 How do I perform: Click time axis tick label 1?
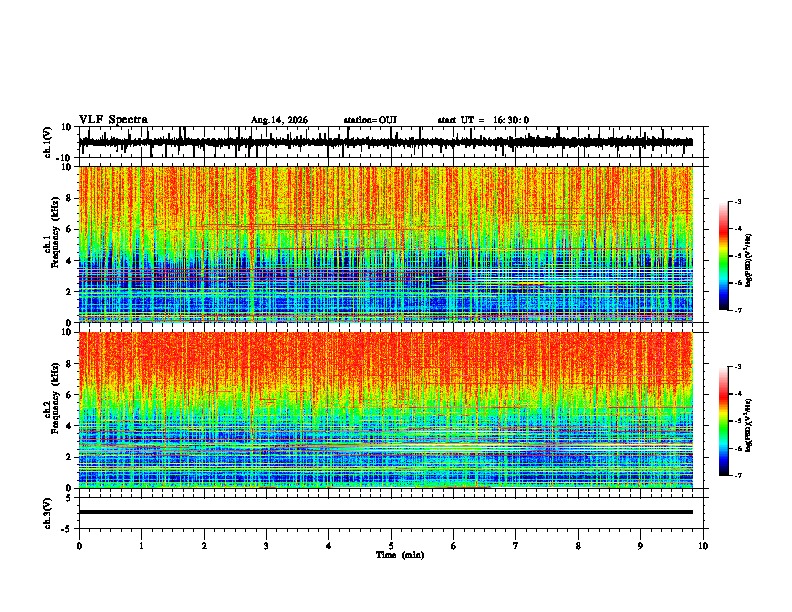click(141, 545)
